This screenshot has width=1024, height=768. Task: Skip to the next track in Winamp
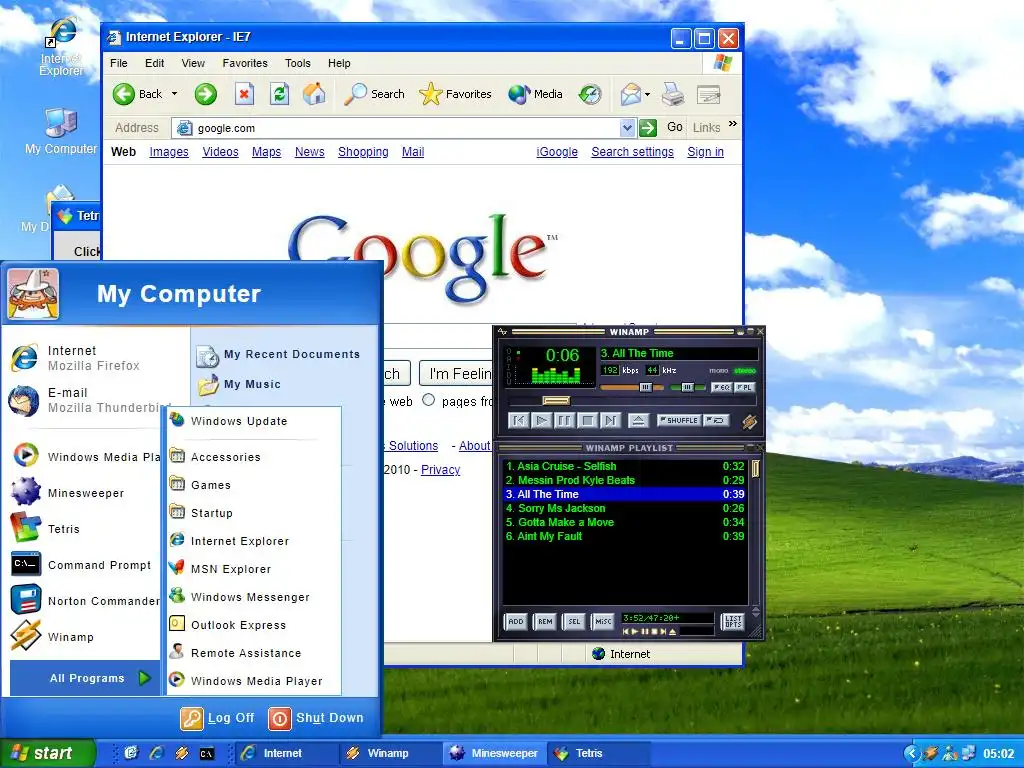coord(610,420)
